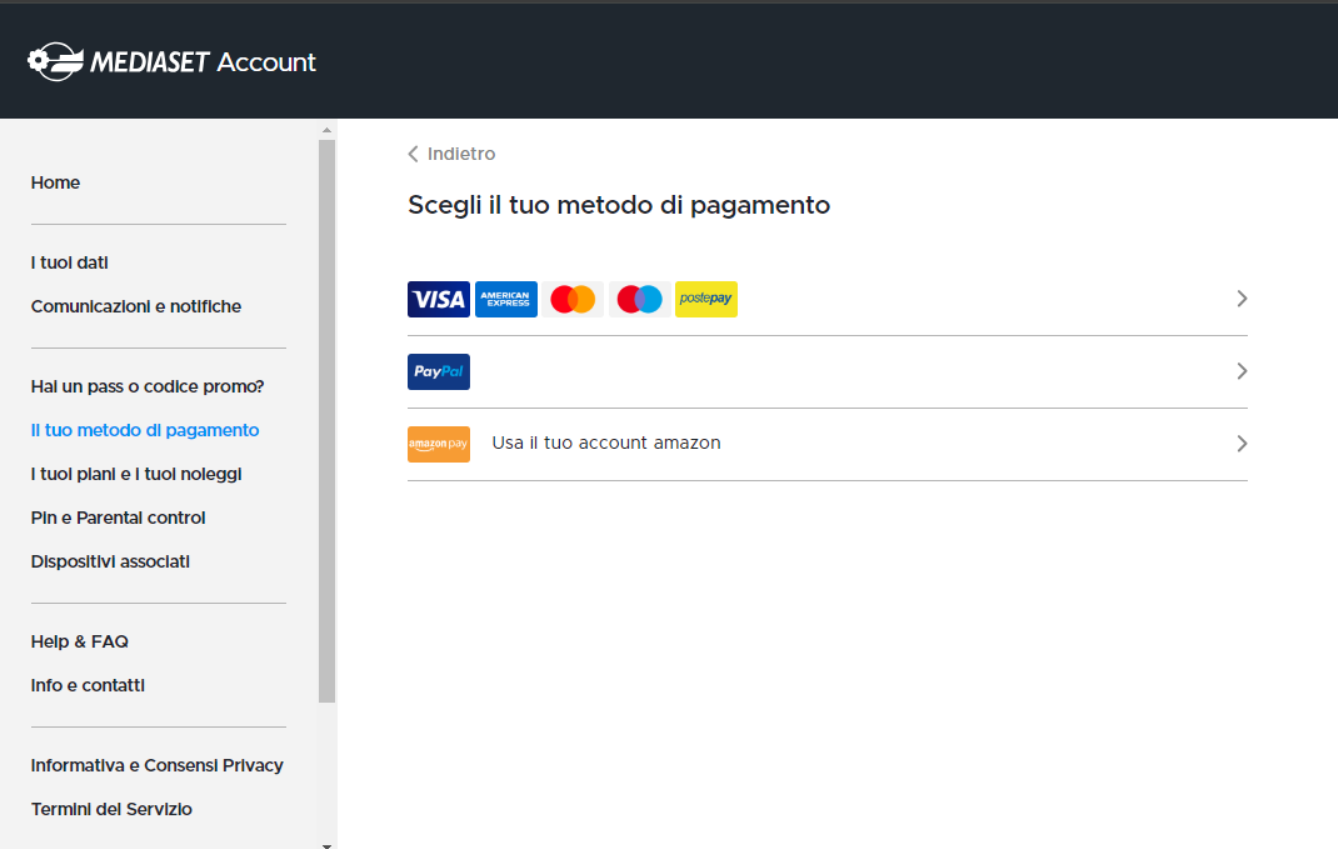Pick the Postepay card icon
Image resolution: width=1338 pixels, height=849 pixels.
706,299
